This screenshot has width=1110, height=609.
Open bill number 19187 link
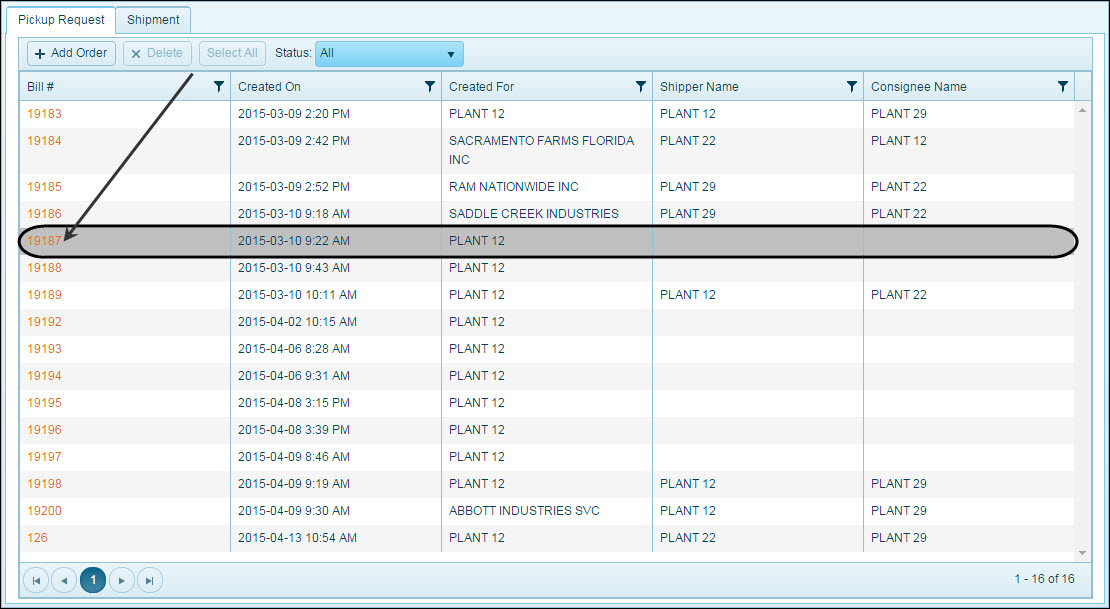(44, 241)
